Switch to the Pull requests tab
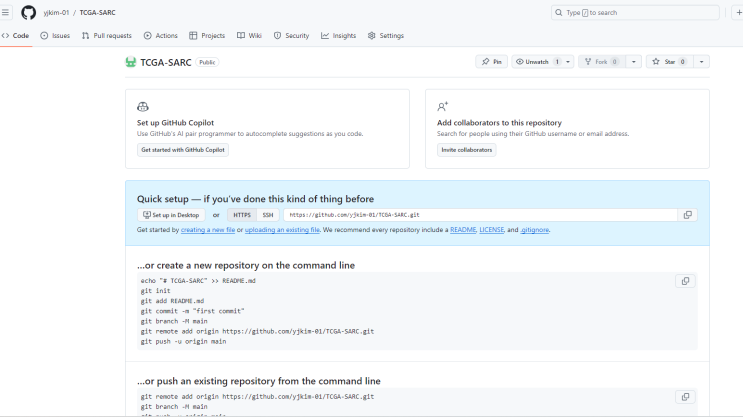Viewport: 743px width, 417px height. click(106, 35)
